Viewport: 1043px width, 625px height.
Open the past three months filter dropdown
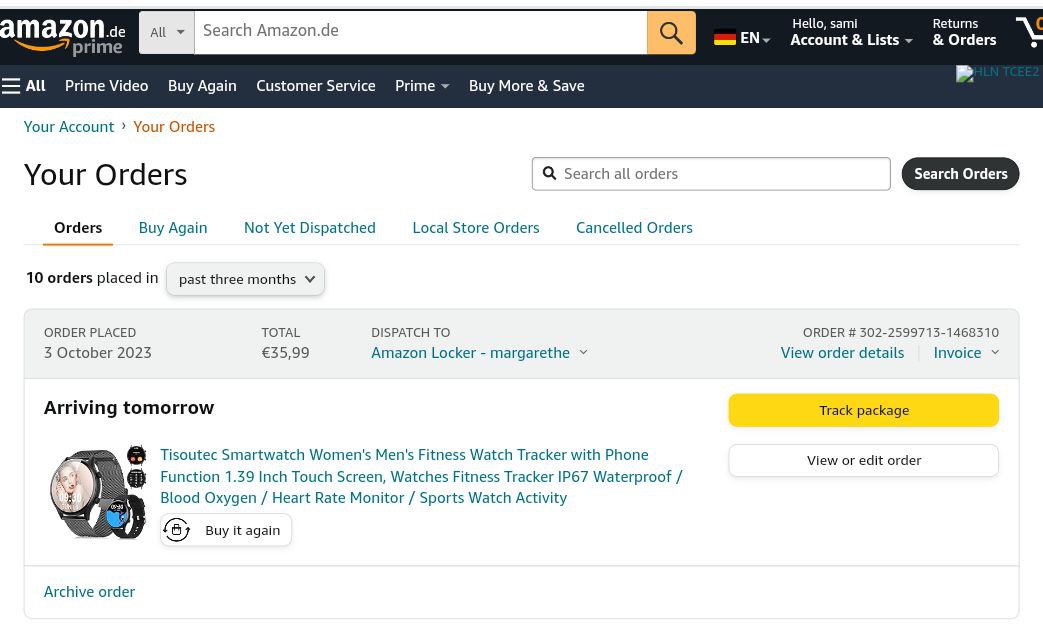point(245,279)
